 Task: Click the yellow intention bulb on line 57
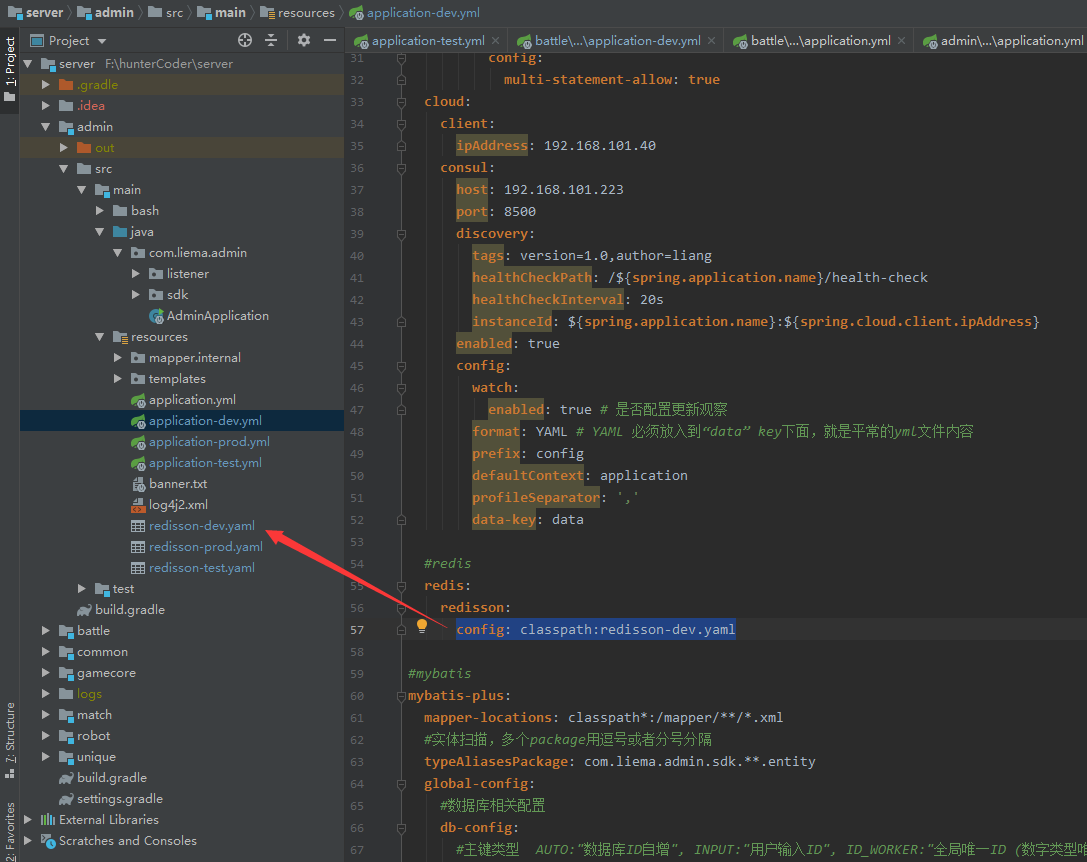421,626
